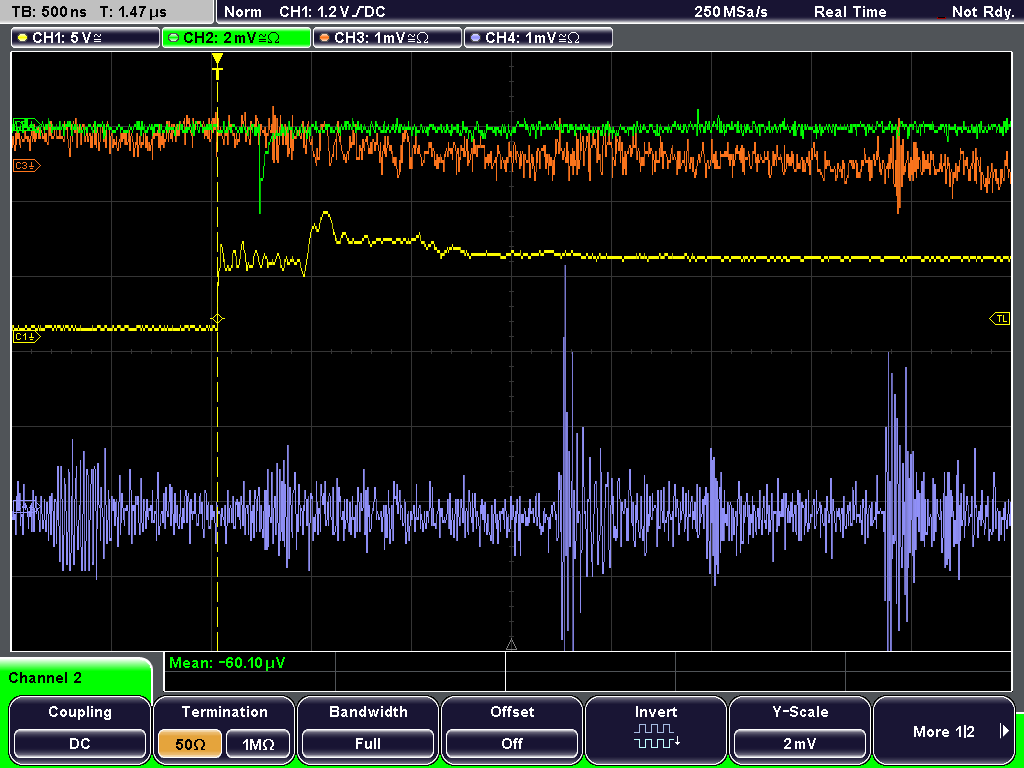Click the Norm trigger mode label
1024x768 pixels.
click(243, 12)
